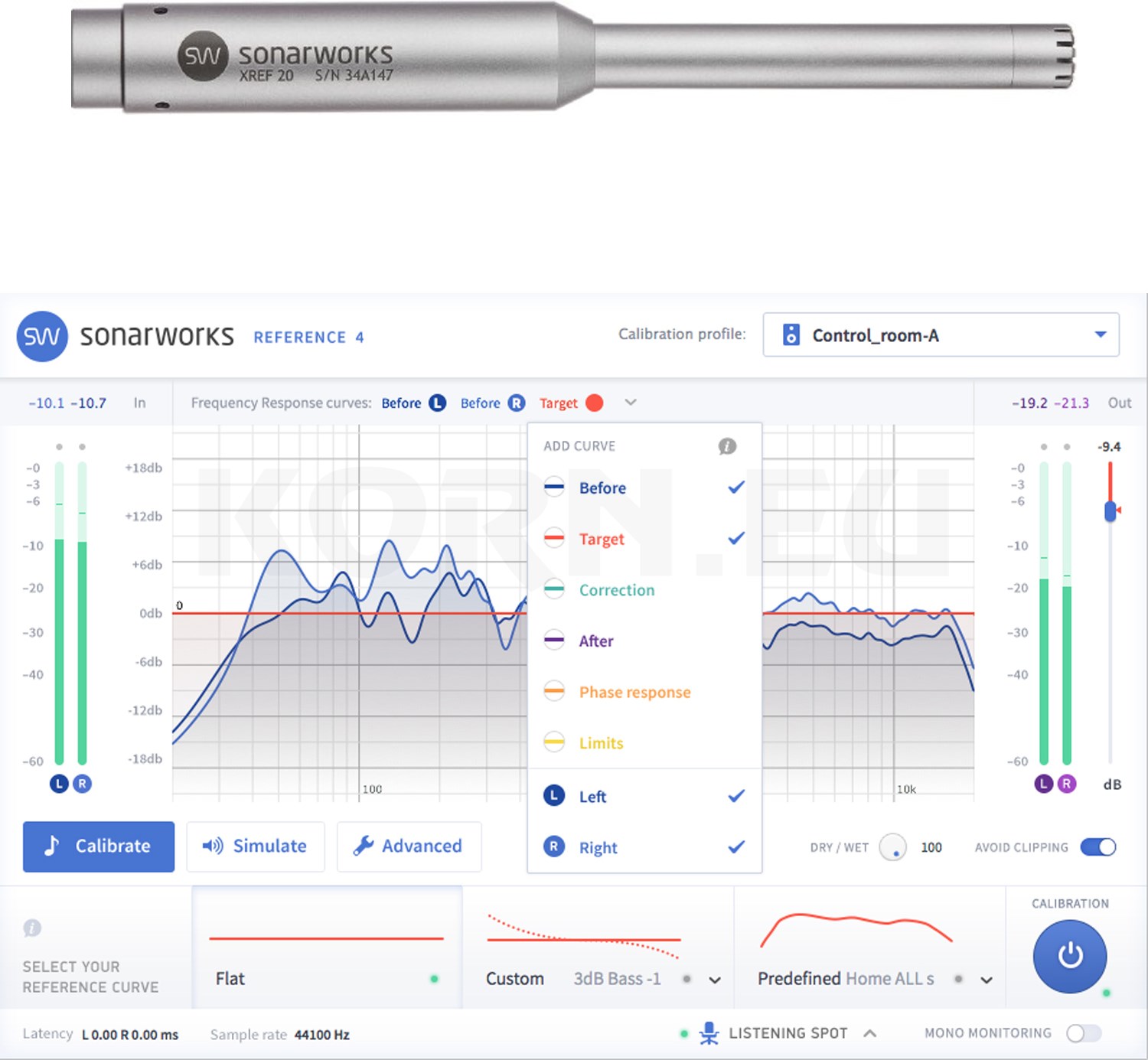
Task: Click the input meter L badge
Action: [x=59, y=784]
